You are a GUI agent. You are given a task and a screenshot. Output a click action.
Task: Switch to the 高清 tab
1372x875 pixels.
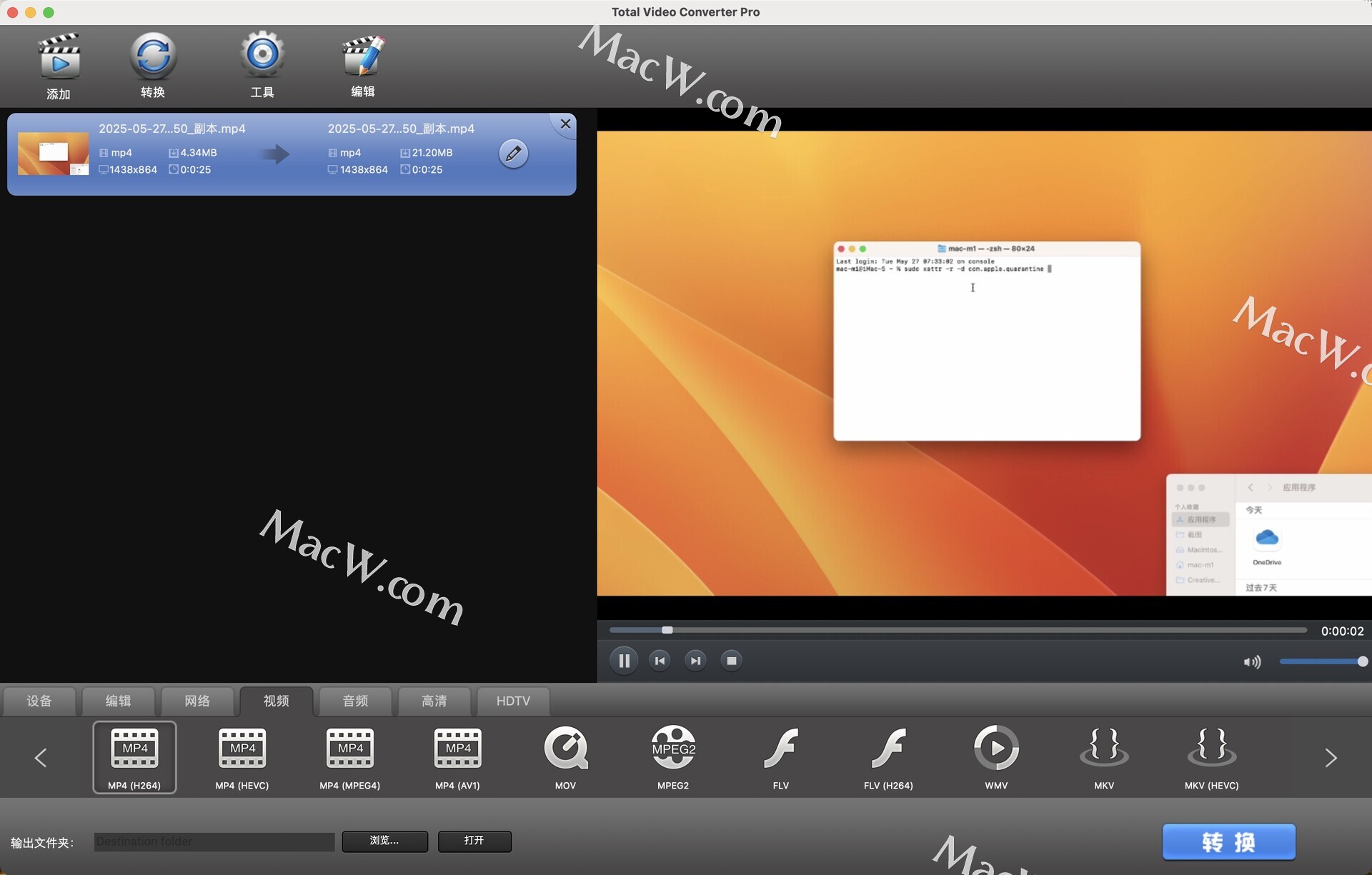point(434,701)
